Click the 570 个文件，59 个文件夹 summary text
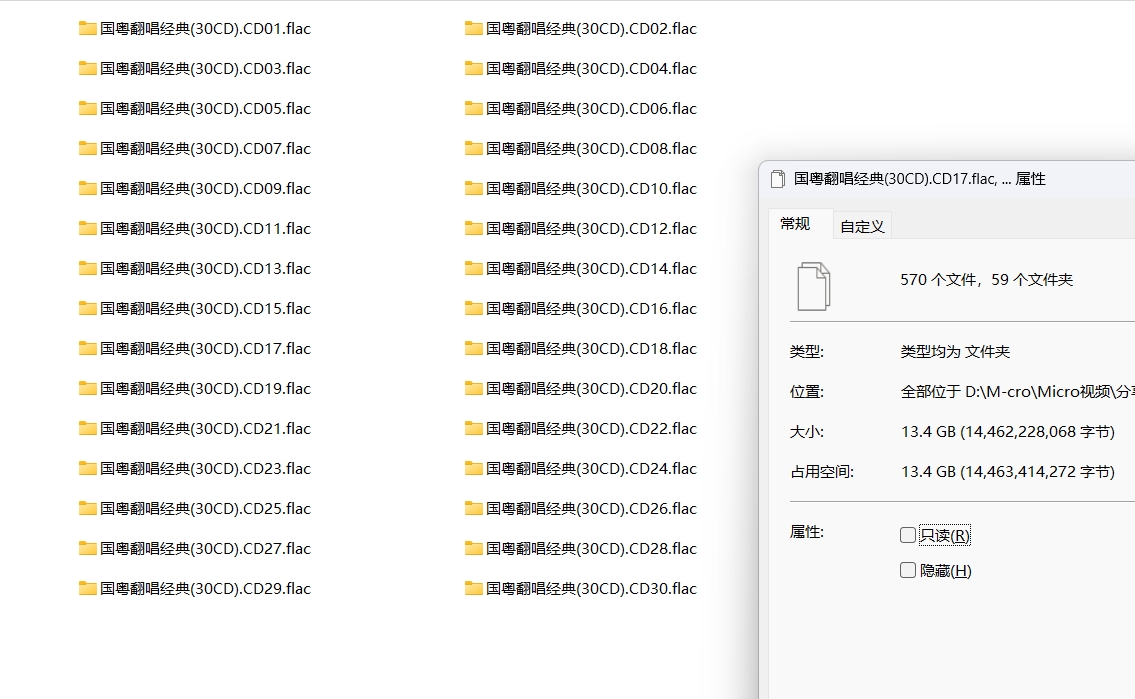 click(987, 280)
